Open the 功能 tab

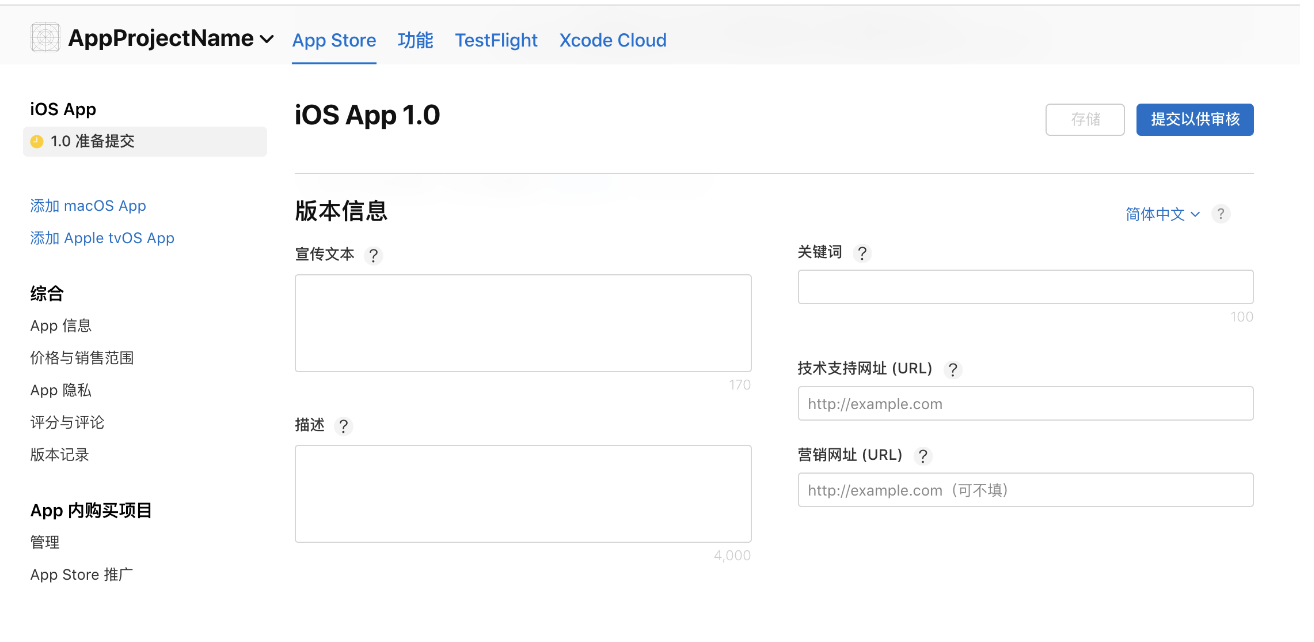415,40
